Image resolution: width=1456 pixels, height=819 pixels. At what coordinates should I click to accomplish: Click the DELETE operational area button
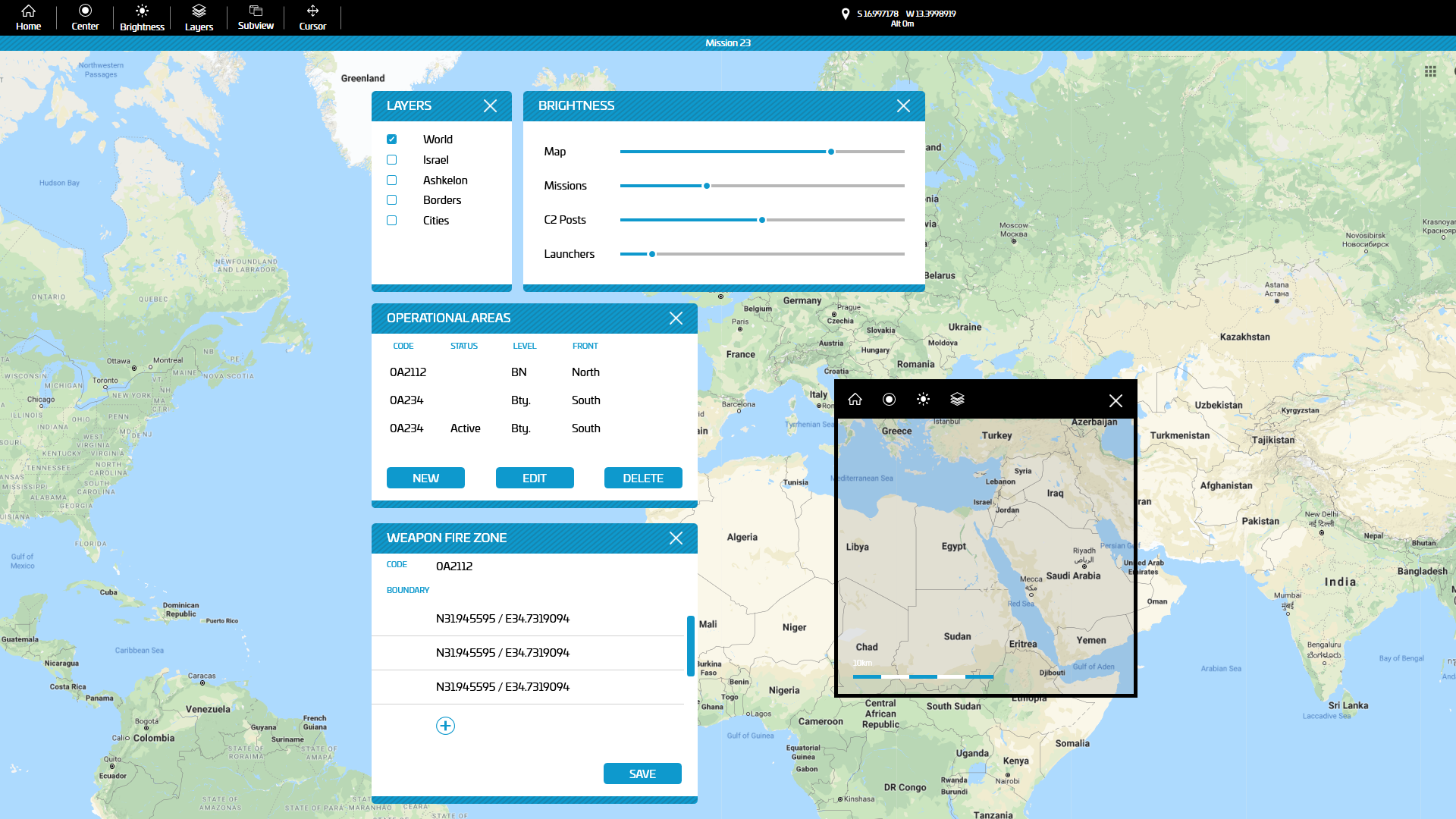click(x=643, y=478)
